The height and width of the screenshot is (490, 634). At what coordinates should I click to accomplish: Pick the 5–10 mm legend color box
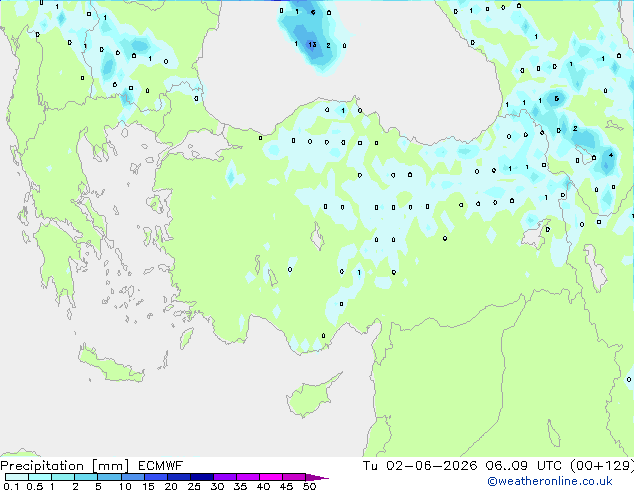coord(109,477)
